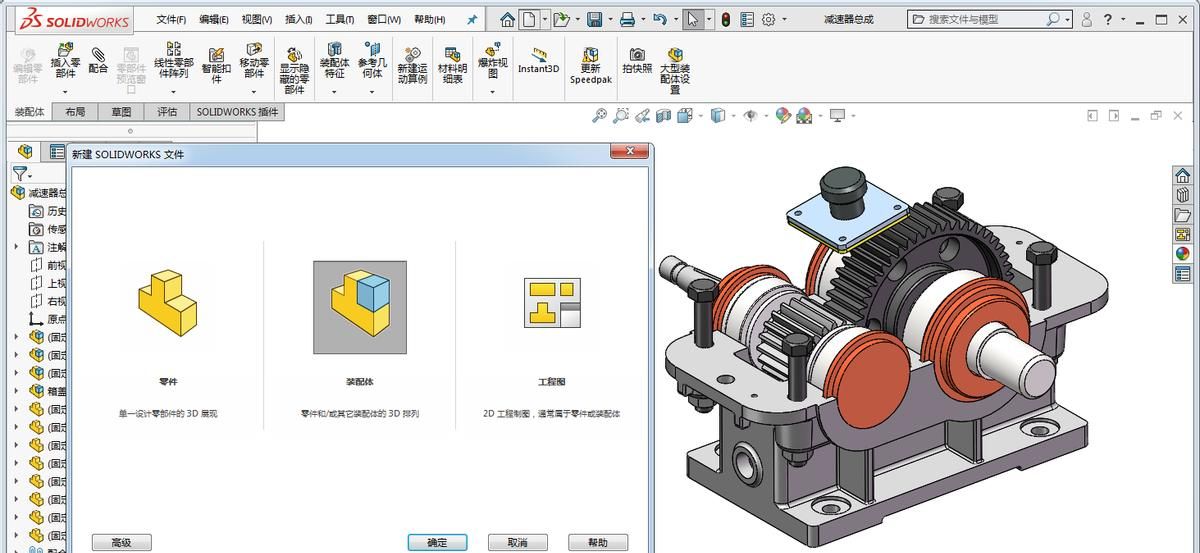Open the 文件(F) menu
This screenshot has height=553, width=1200.
(171, 19)
